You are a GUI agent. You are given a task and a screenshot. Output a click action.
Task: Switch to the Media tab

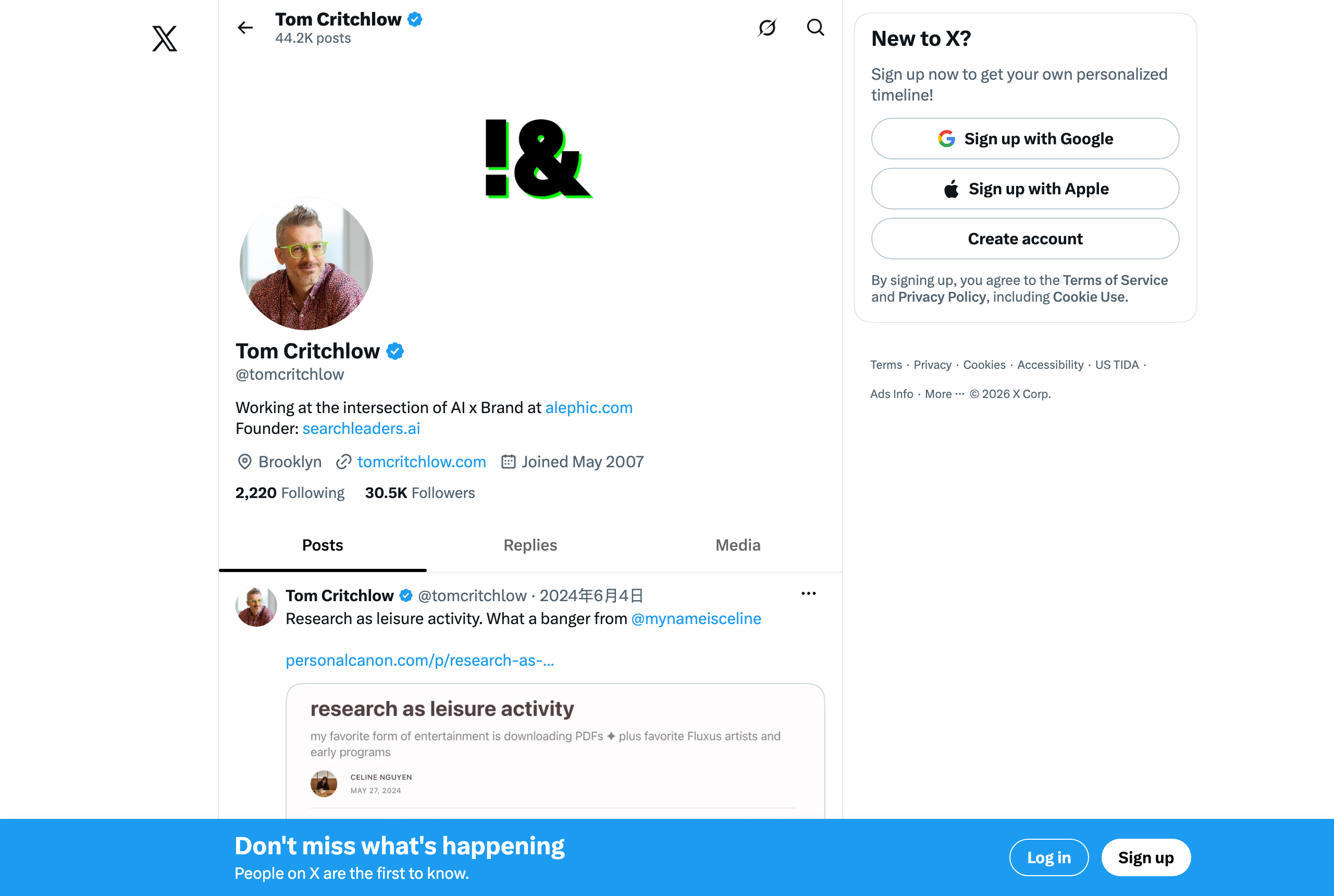pyautogui.click(x=738, y=545)
